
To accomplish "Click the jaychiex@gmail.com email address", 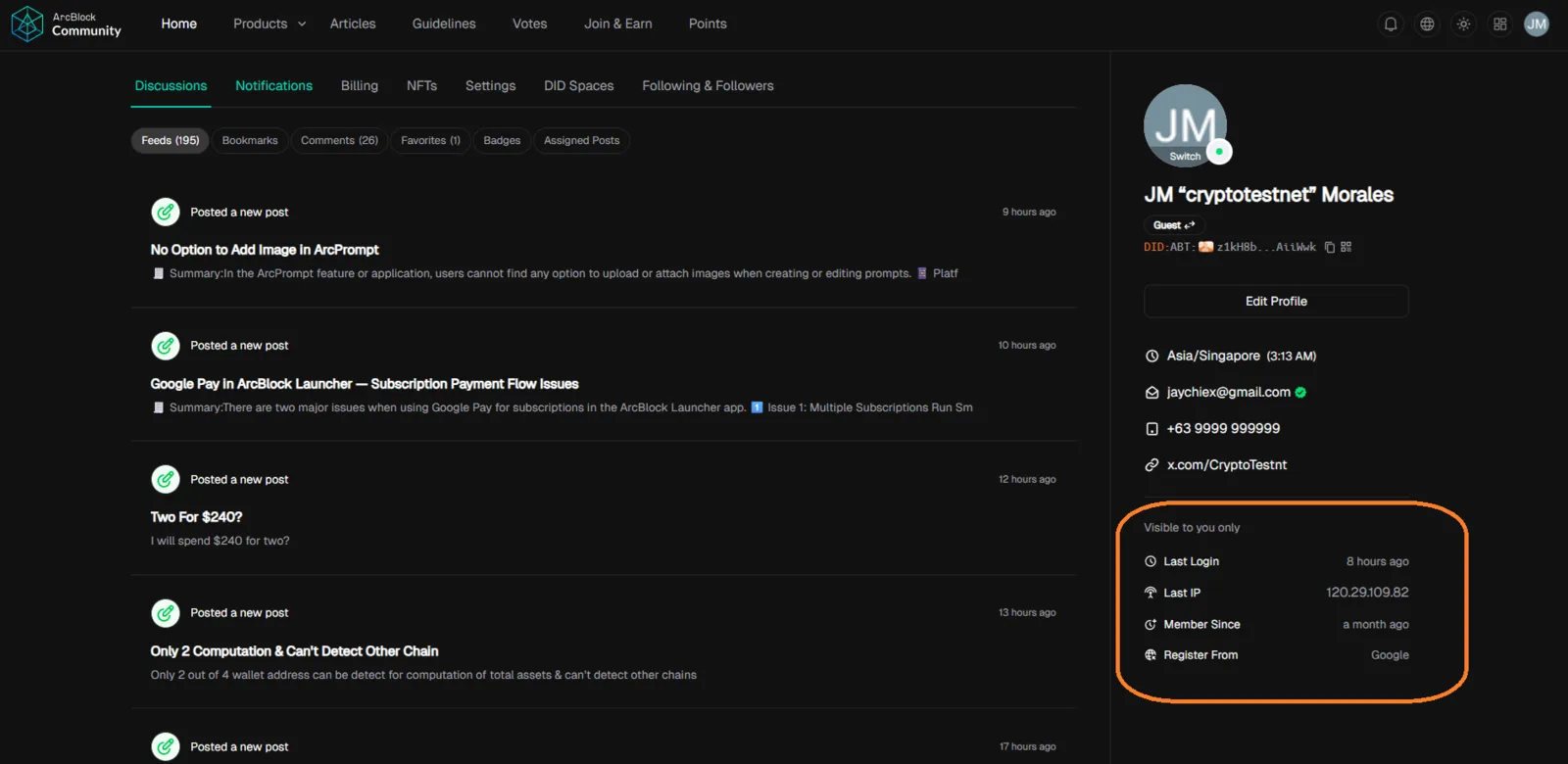I will (x=1229, y=392).
